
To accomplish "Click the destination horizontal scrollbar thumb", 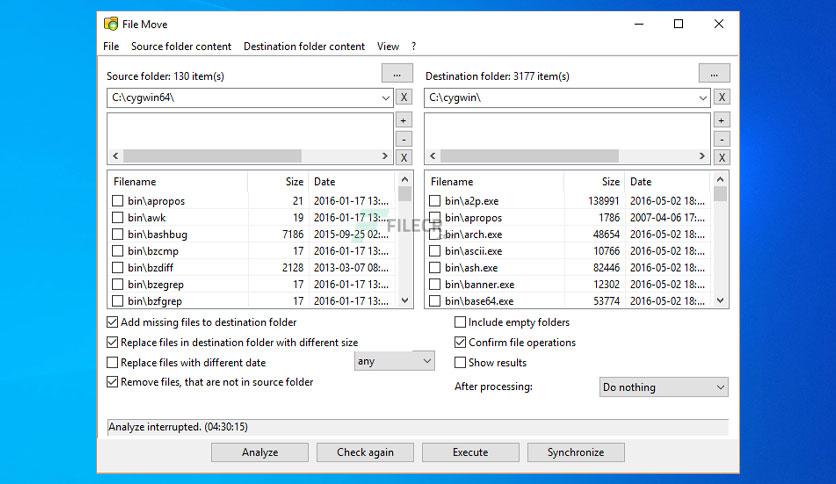I will coord(529,156).
